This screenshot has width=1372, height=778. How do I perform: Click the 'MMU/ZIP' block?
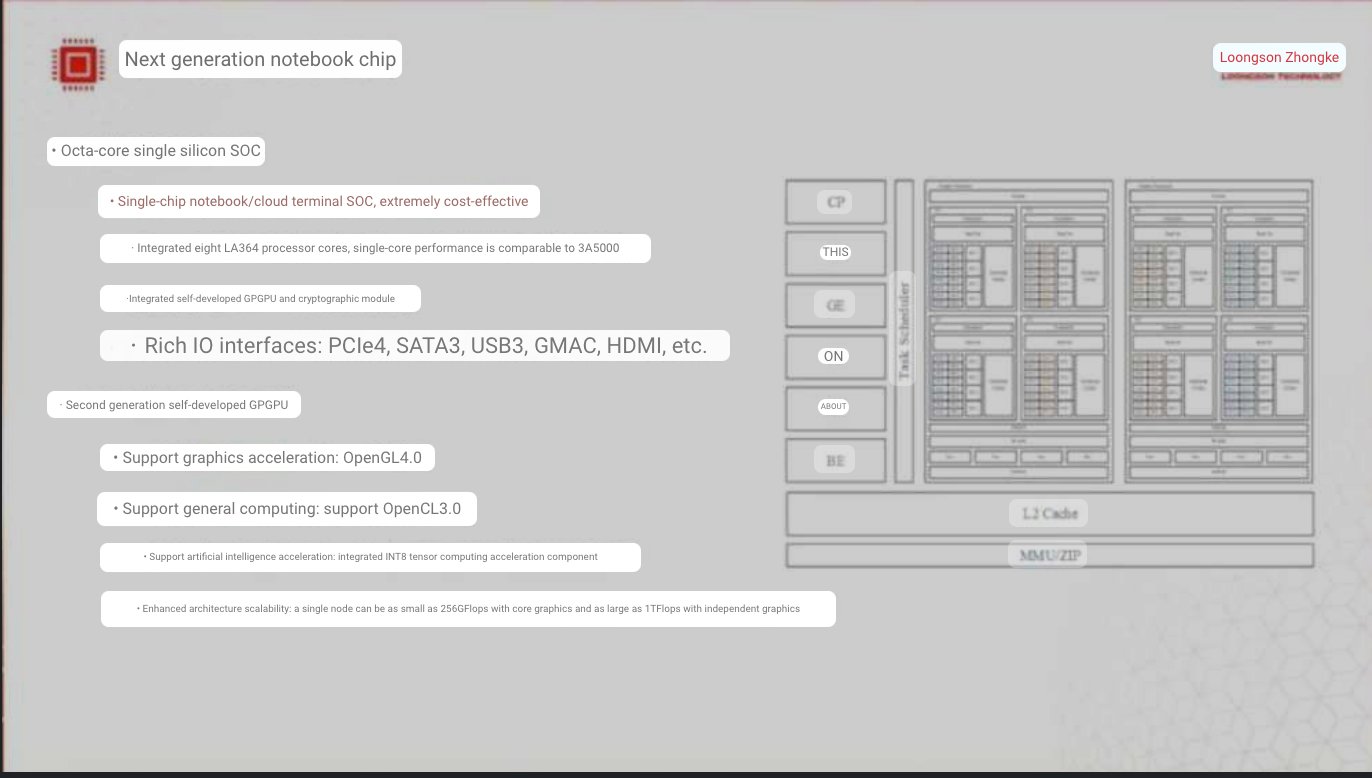click(x=1049, y=555)
